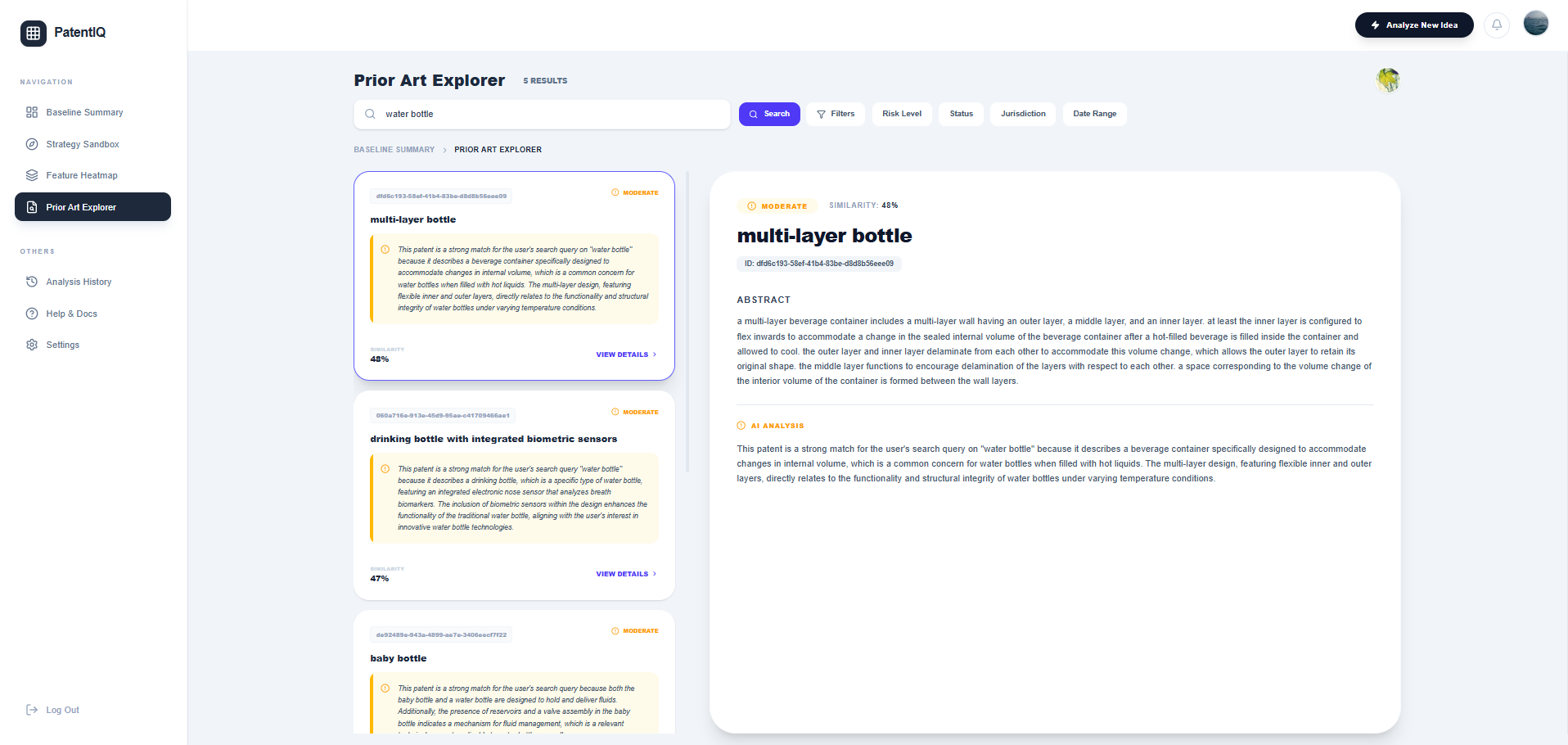Viewport: 1568px width, 745px height.
Task: Click Analyze New Idea button
Action: click(x=1414, y=25)
